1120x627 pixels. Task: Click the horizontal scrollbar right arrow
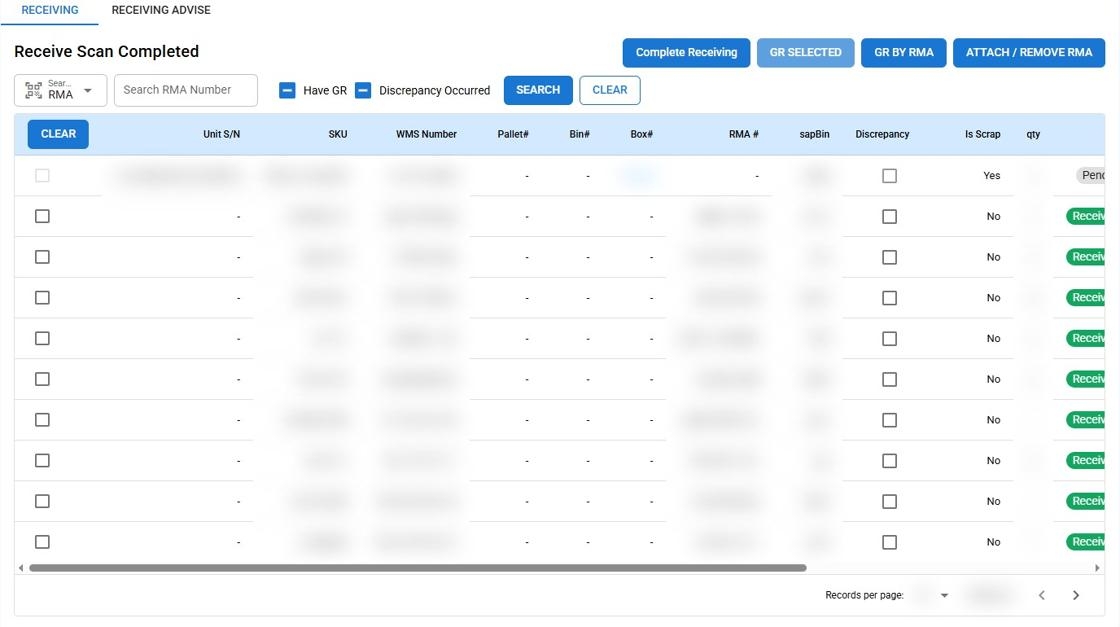coord(1098,568)
